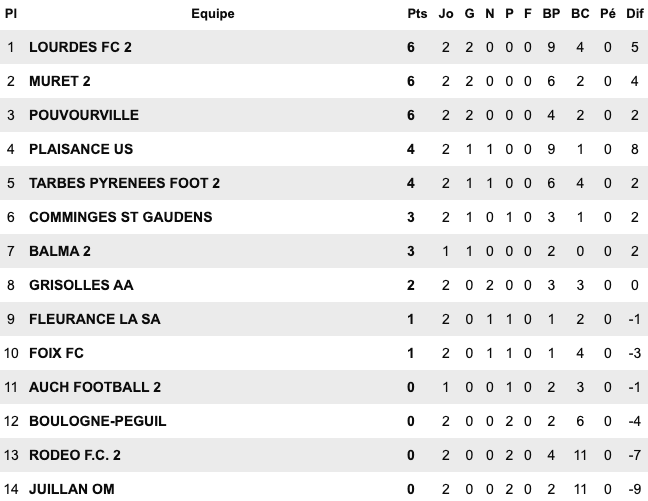Click the RODEO F.C. 2 team name
648x501 pixels.
75,455
